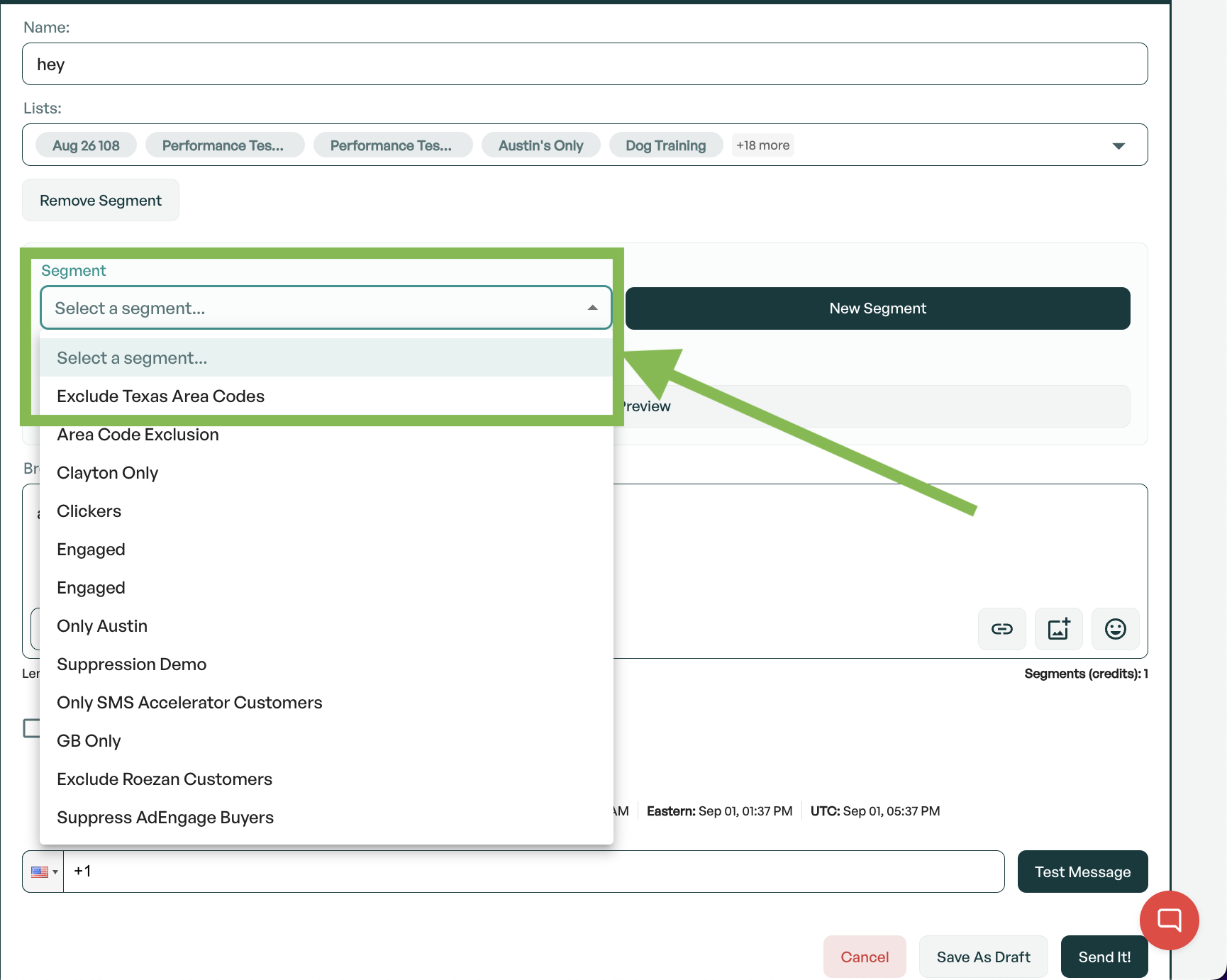Viewport: 1227px width, 980px height.
Task: Create a New Segment
Action: 877,308
